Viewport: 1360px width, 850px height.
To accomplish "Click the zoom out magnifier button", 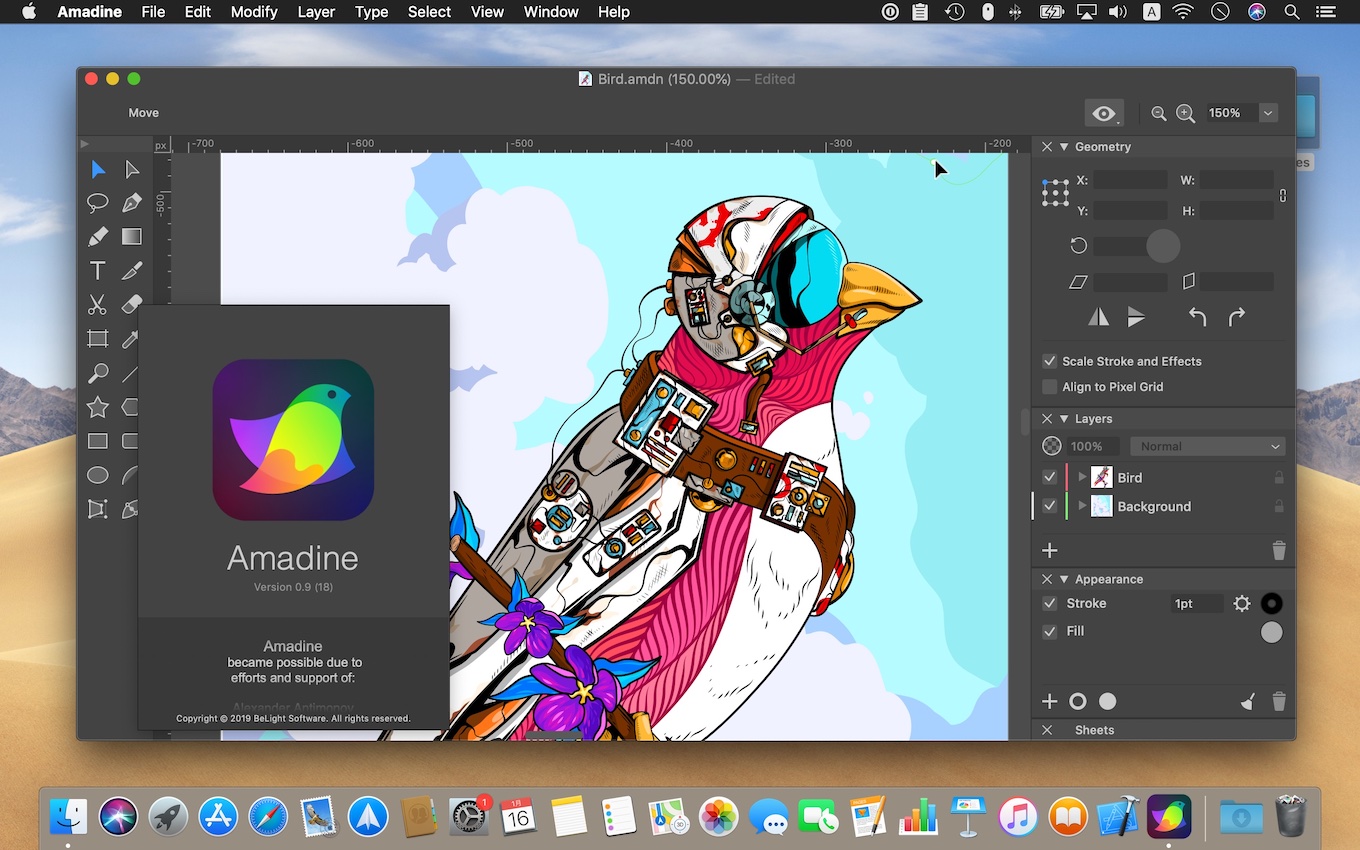I will [1159, 113].
